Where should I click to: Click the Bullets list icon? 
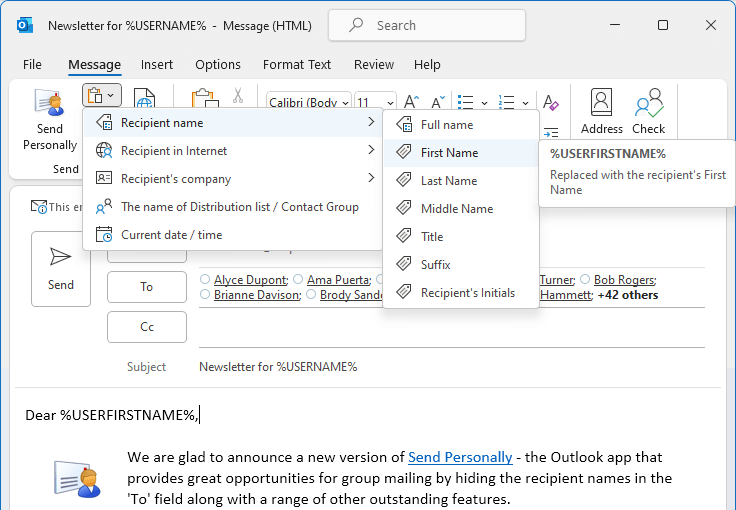(465, 102)
